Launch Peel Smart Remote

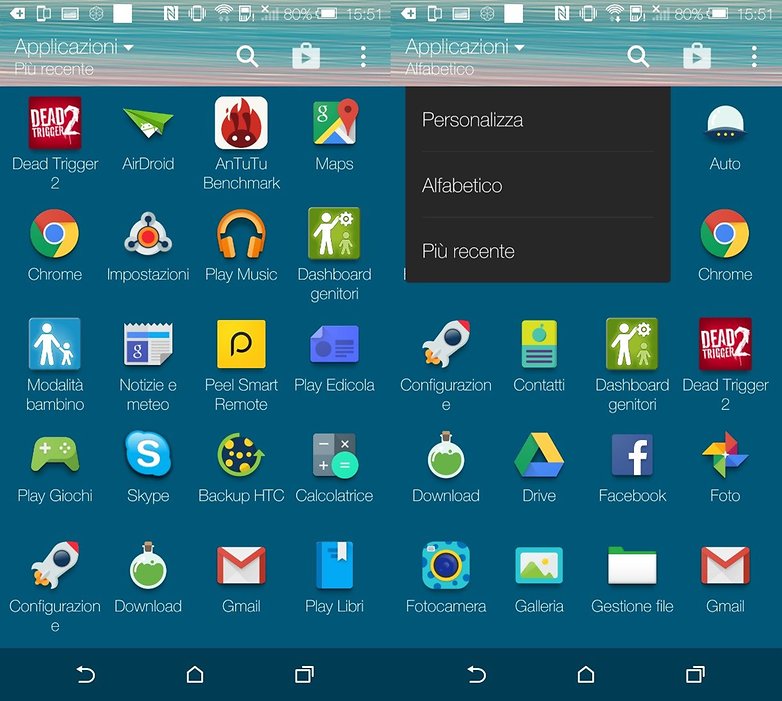coord(241,344)
